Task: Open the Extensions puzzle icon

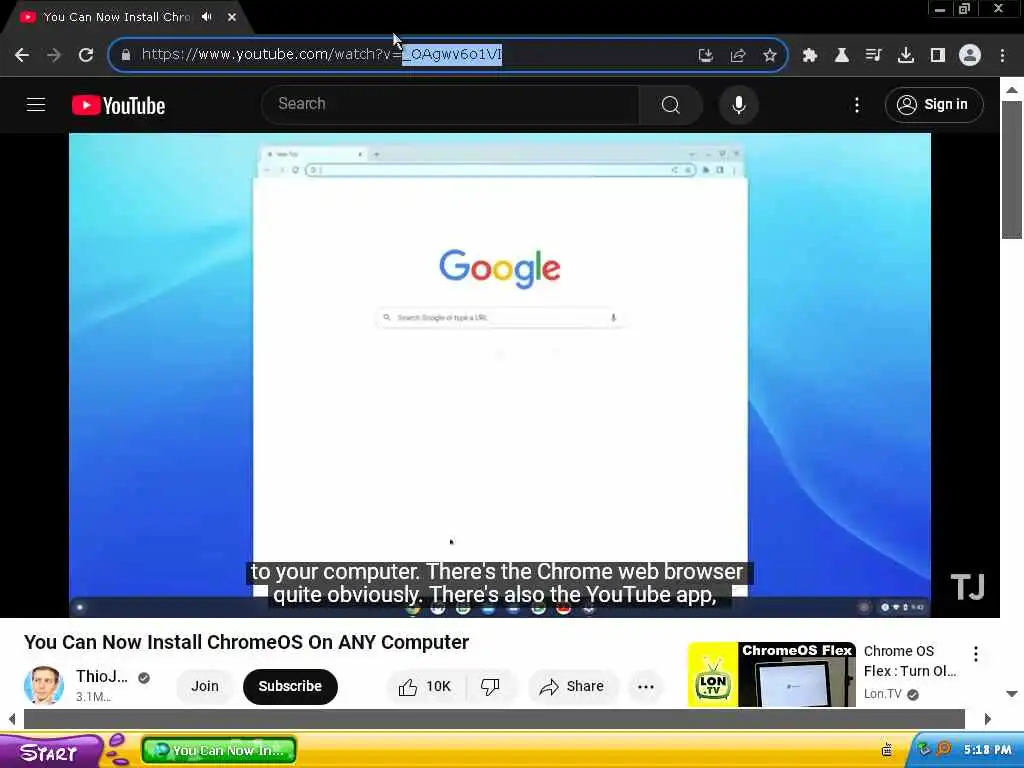Action: tap(810, 55)
